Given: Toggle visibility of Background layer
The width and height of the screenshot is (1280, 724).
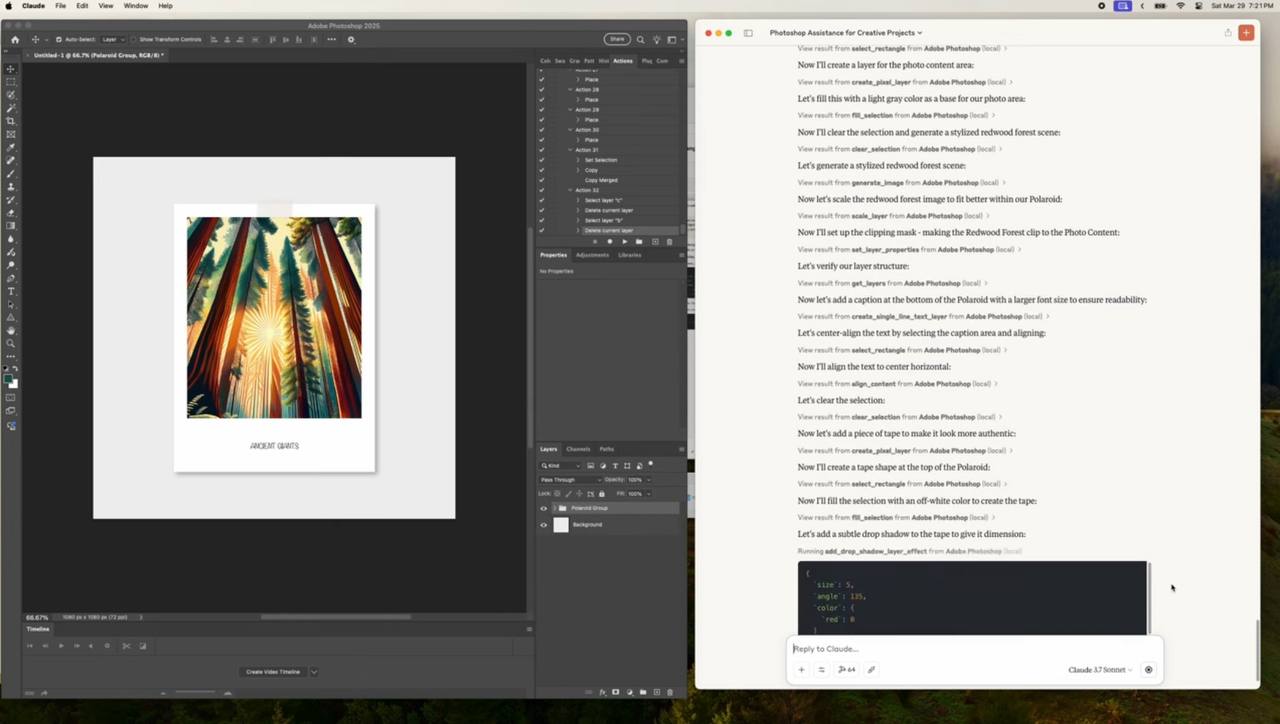Looking at the screenshot, I should pos(544,524).
